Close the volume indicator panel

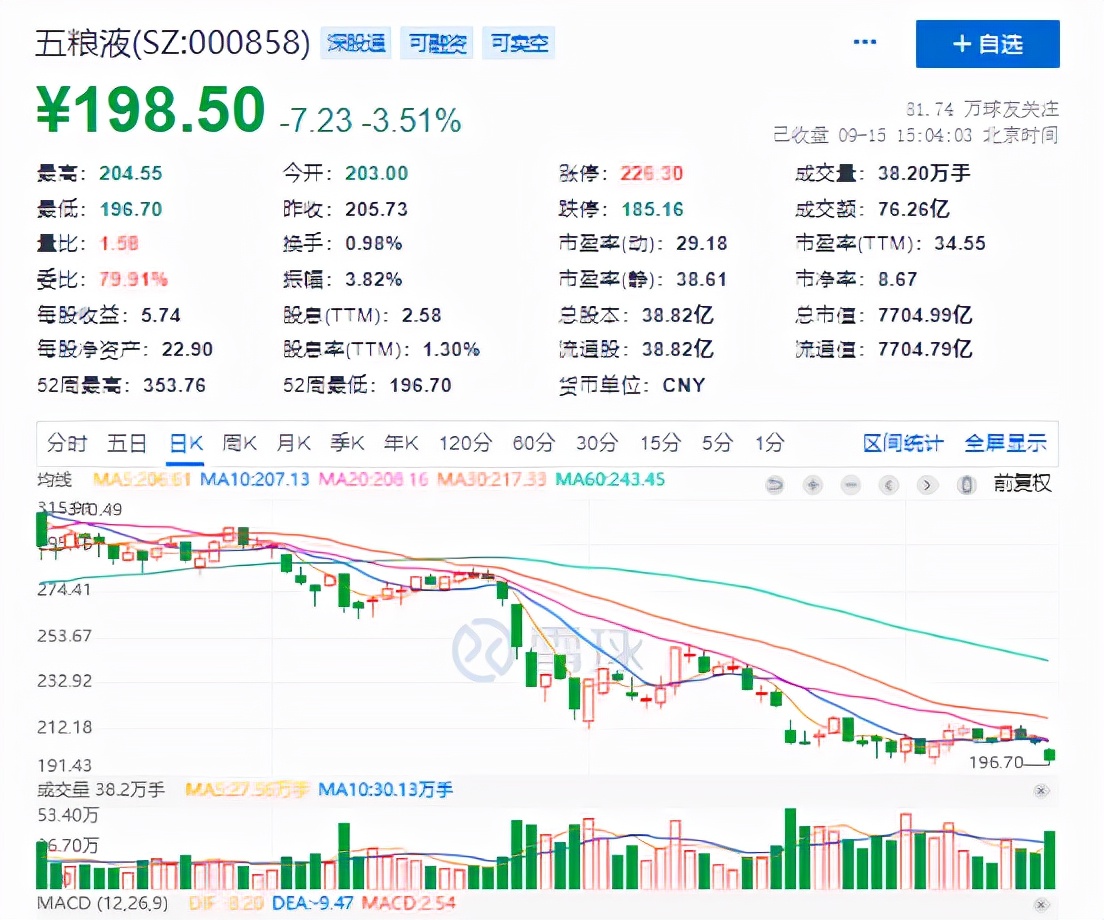coord(1041,790)
